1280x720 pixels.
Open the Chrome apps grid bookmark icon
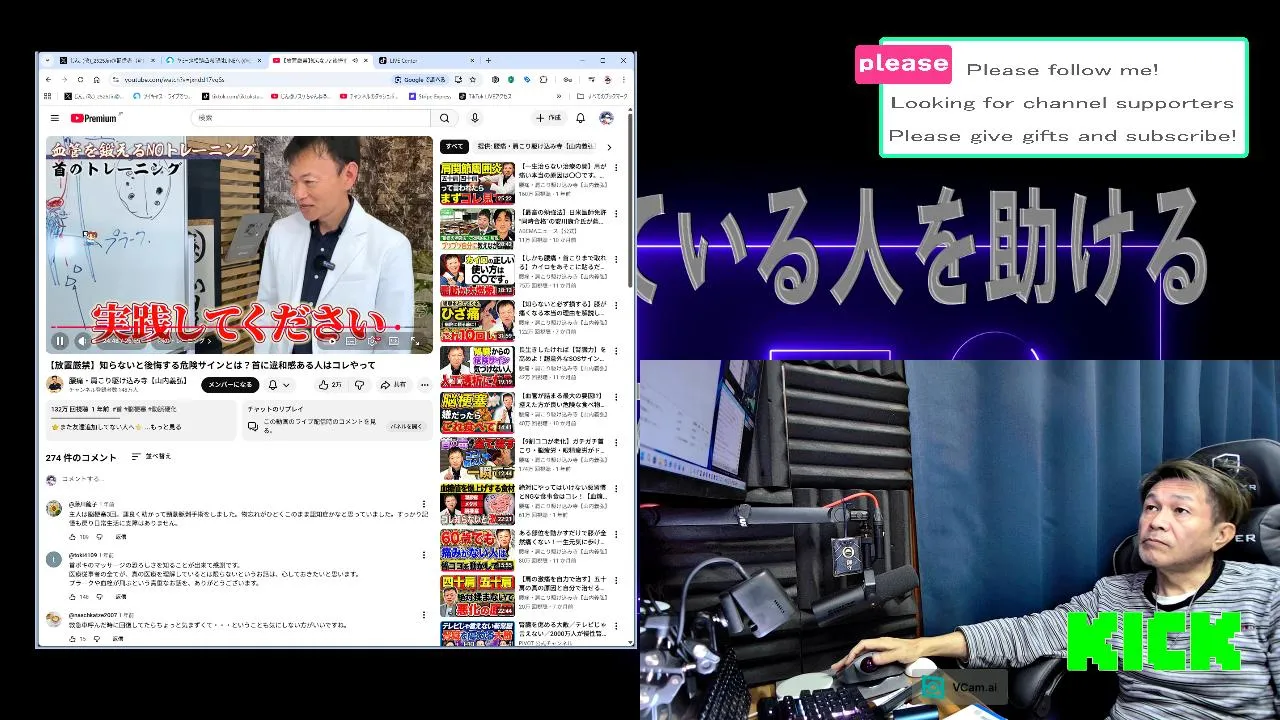pyautogui.click(x=48, y=96)
